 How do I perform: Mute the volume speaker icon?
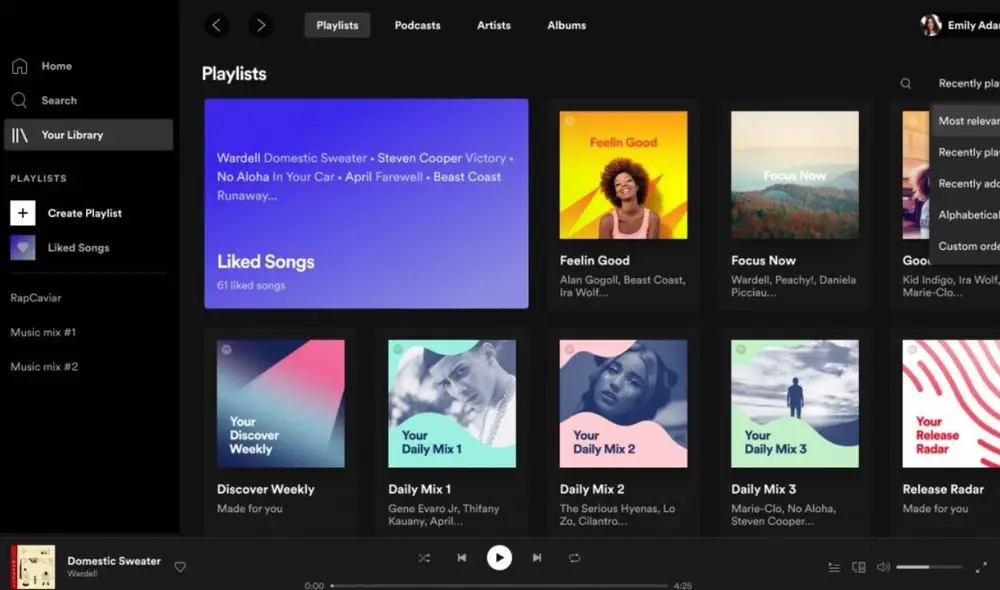click(x=884, y=567)
